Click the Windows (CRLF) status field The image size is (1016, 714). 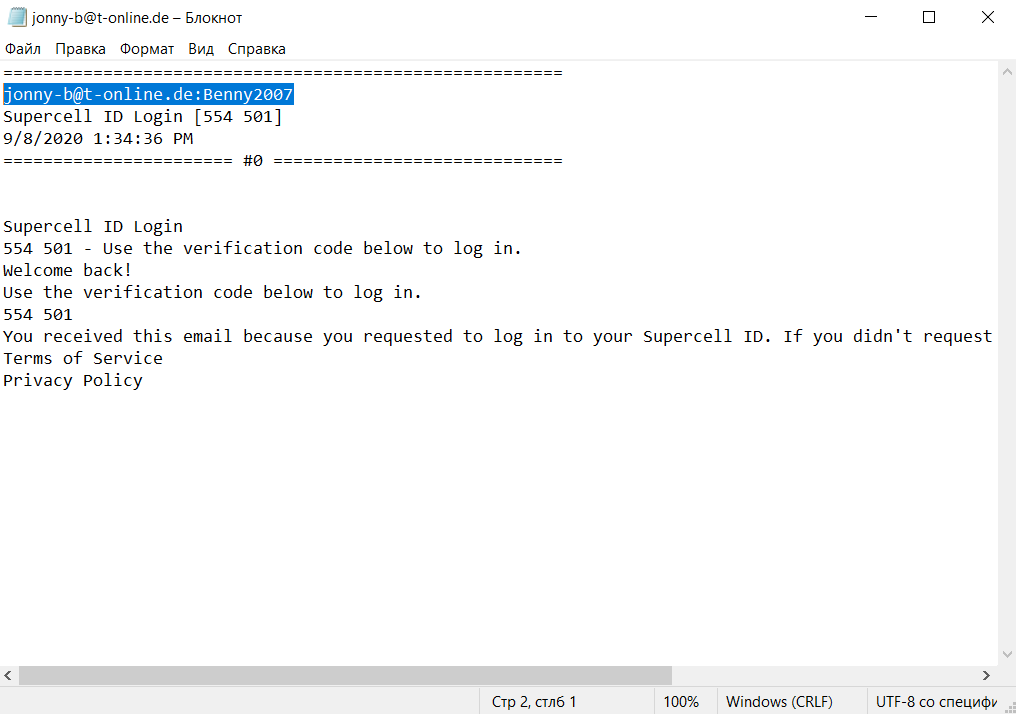tap(779, 702)
